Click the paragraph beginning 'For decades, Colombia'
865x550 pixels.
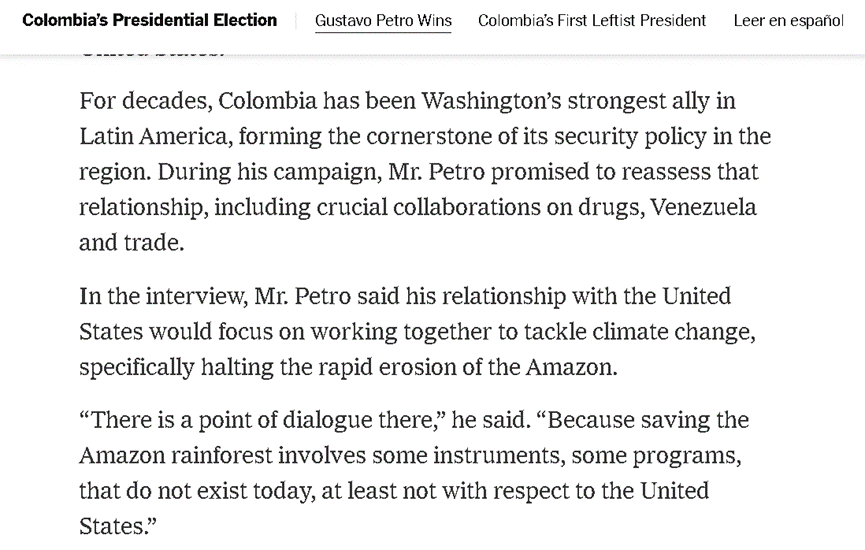click(425, 171)
